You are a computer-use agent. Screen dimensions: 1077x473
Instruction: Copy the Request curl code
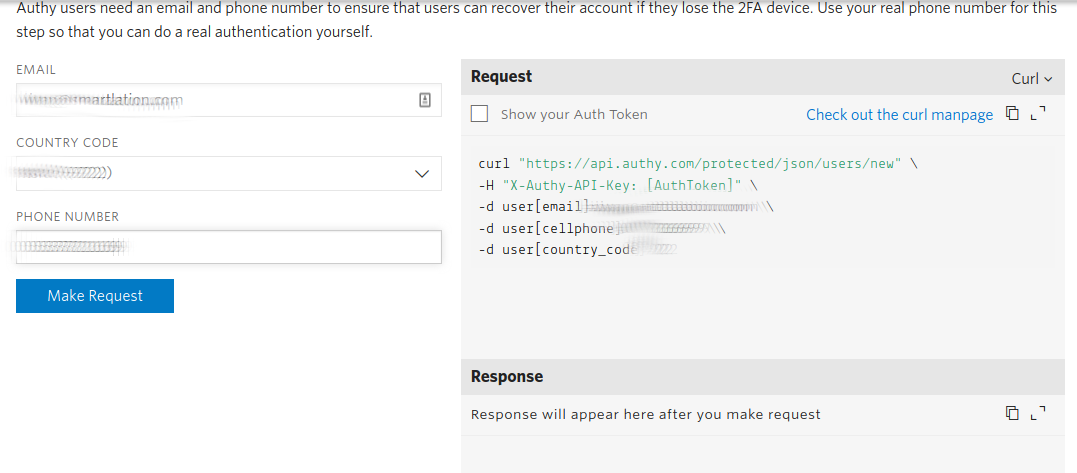pos(1012,113)
